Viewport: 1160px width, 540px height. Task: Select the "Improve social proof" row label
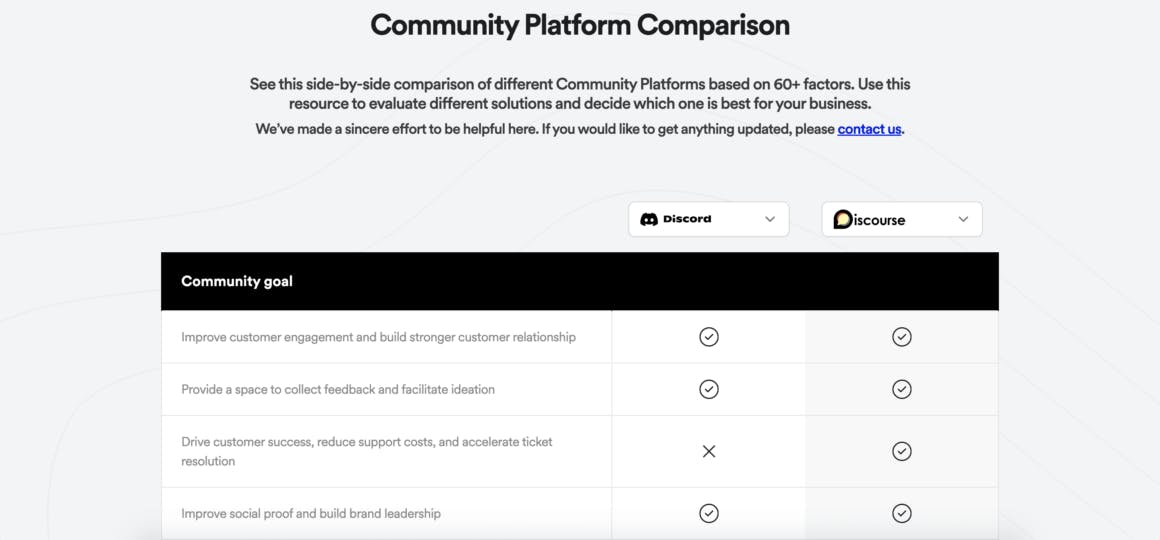click(311, 513)
